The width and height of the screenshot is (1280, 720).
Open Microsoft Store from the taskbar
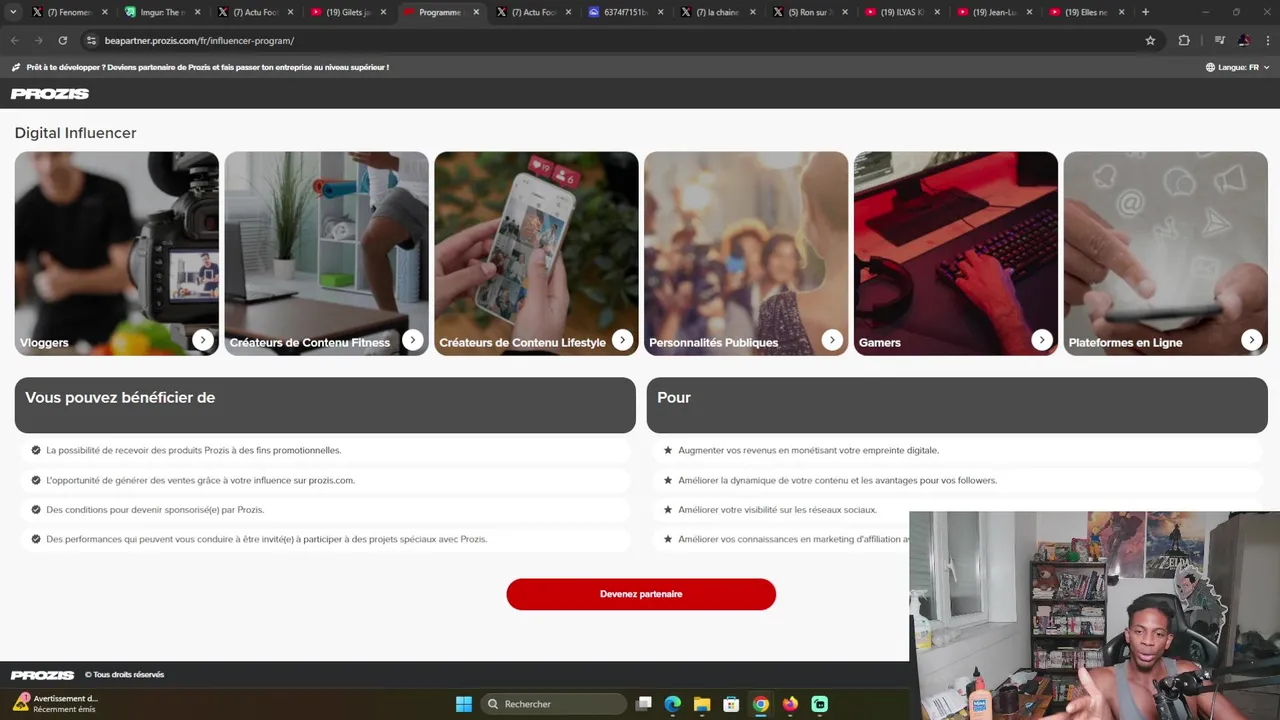coord(731,704)
